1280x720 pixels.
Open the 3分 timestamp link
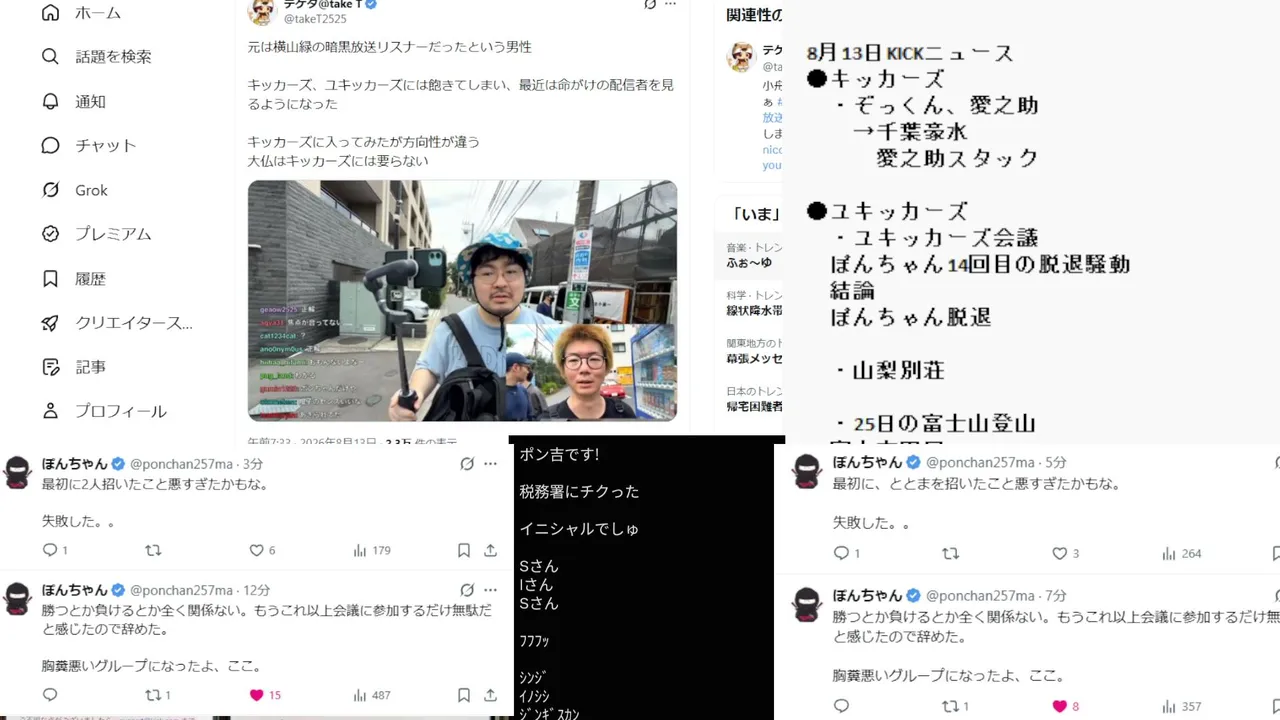(252, 464)
